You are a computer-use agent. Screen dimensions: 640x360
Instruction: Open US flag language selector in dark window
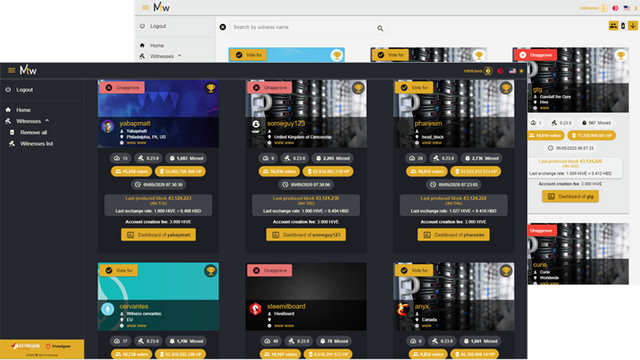click(512, 71)
